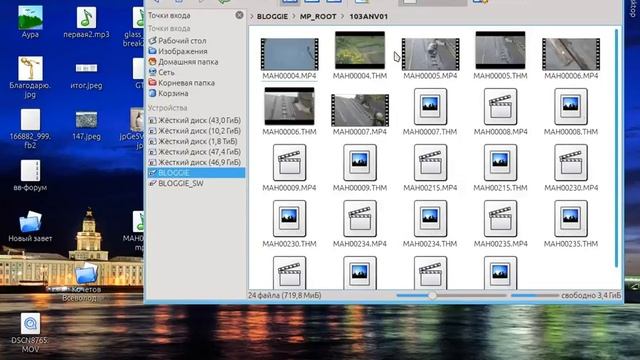Select итог.jpeg on the desktop
This screenshot has width=640, height=360.
[87, 75]
